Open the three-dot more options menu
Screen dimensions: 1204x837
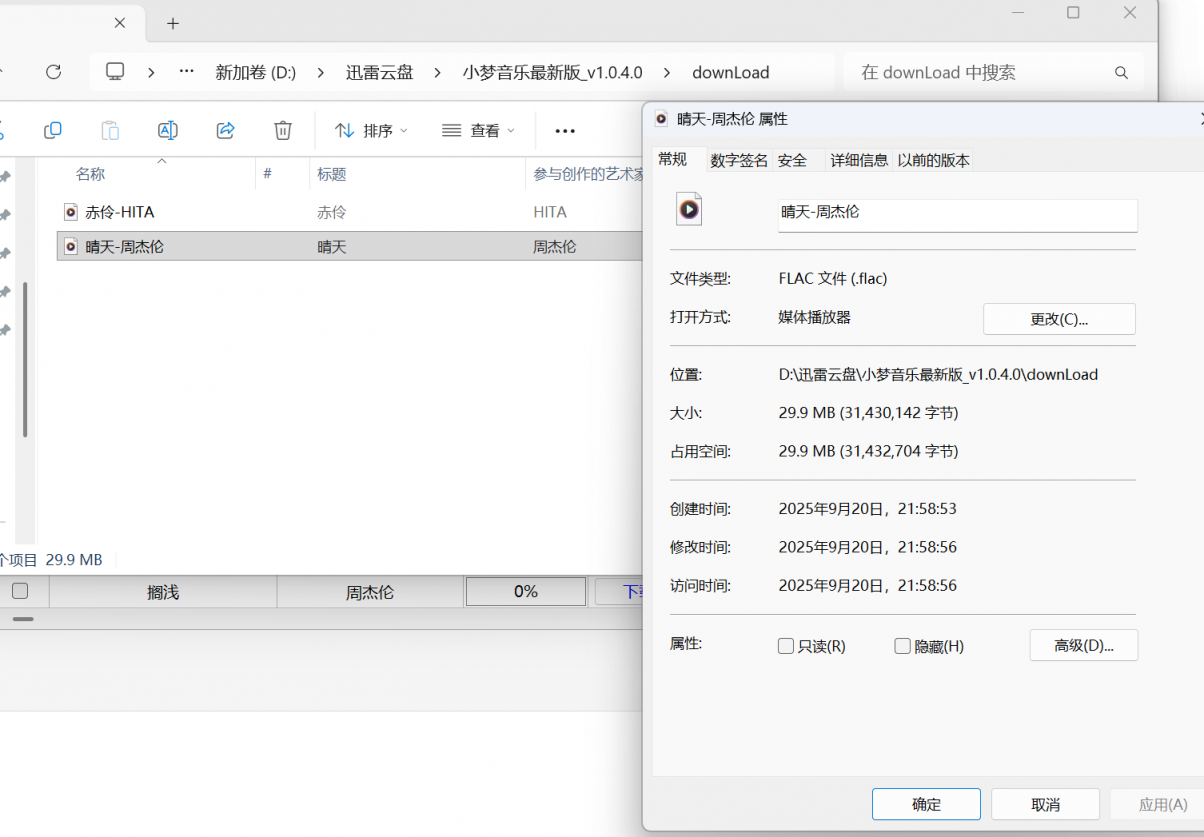[x=565, y=130]
